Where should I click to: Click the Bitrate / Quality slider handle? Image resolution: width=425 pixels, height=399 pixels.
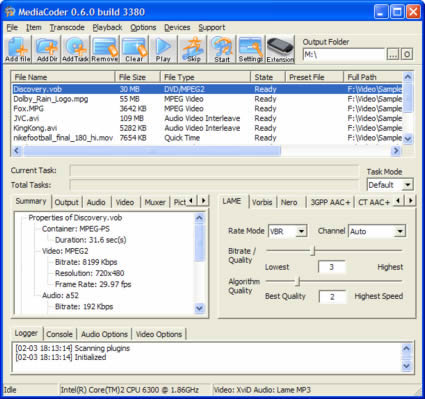(x=313, y=251)
